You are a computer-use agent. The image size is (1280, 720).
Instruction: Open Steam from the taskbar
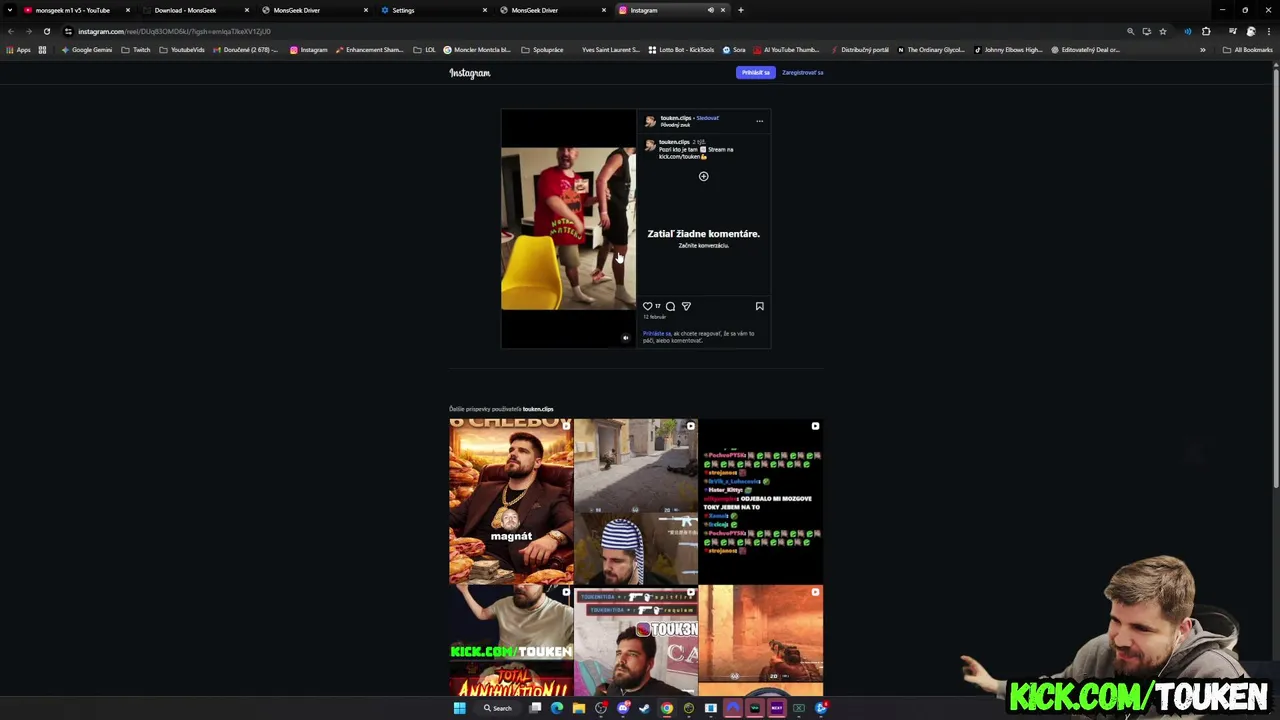(644, 708)
